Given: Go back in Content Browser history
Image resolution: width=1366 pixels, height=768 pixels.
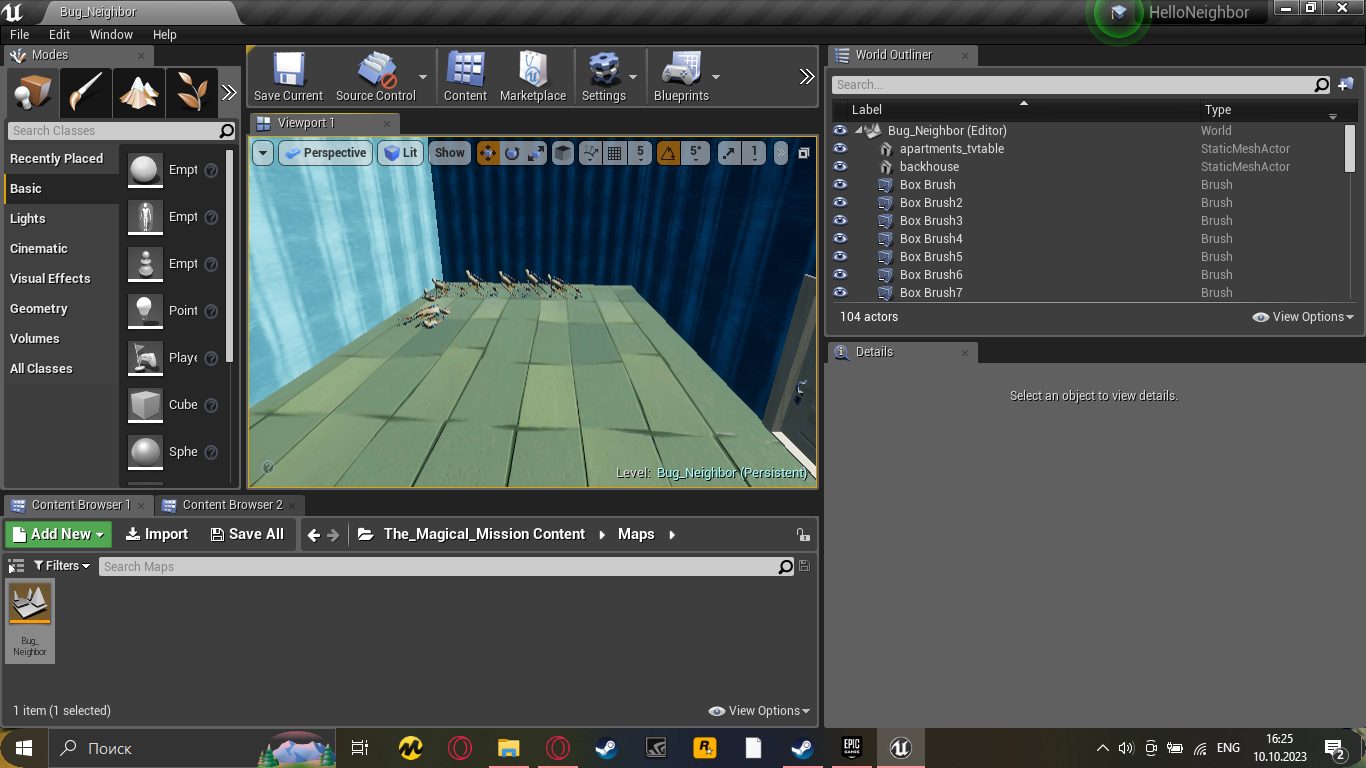Looking at the screenshot, I should (x=314, y=535).
